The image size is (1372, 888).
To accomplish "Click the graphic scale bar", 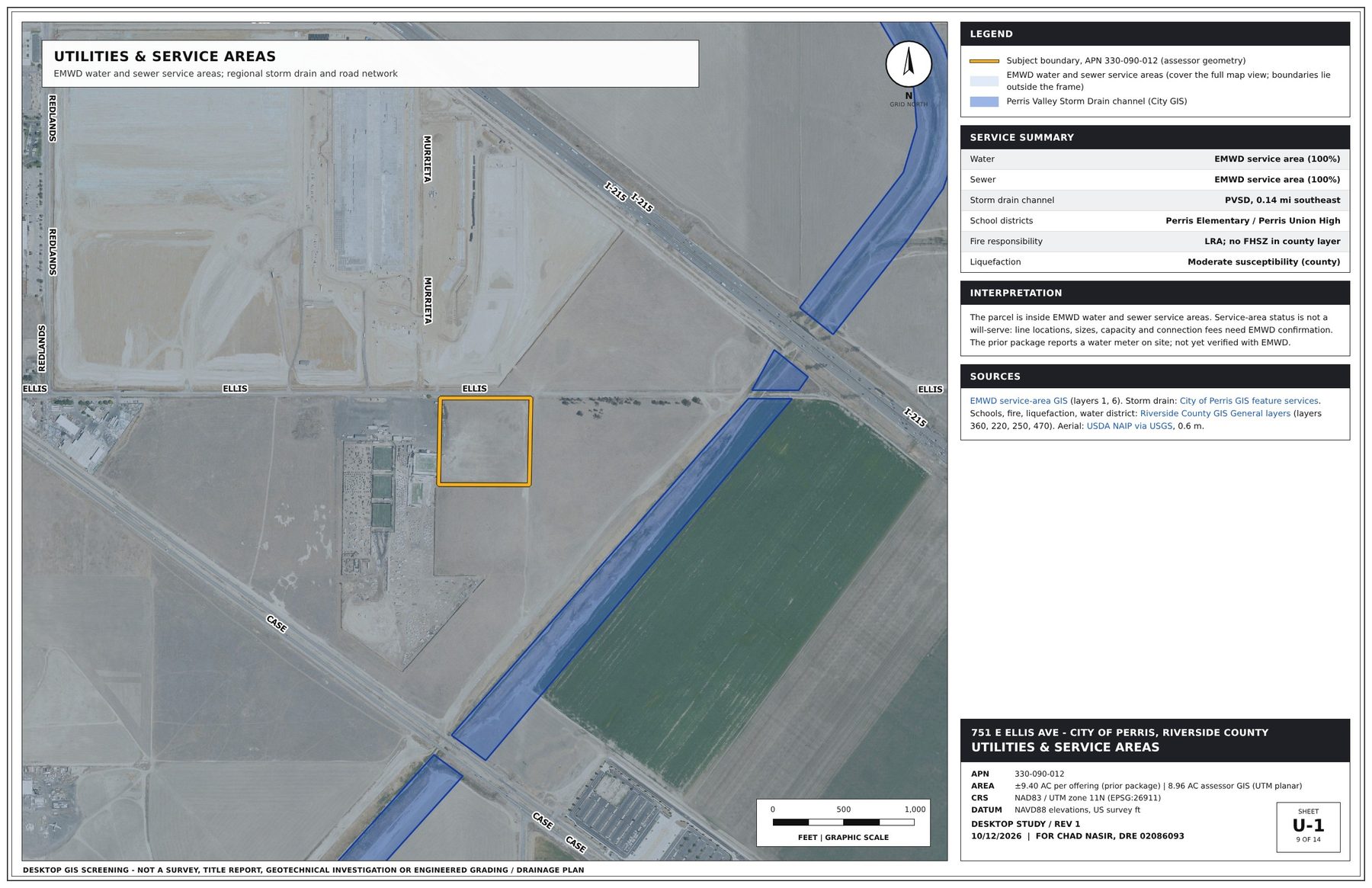I will pos(843,822).
